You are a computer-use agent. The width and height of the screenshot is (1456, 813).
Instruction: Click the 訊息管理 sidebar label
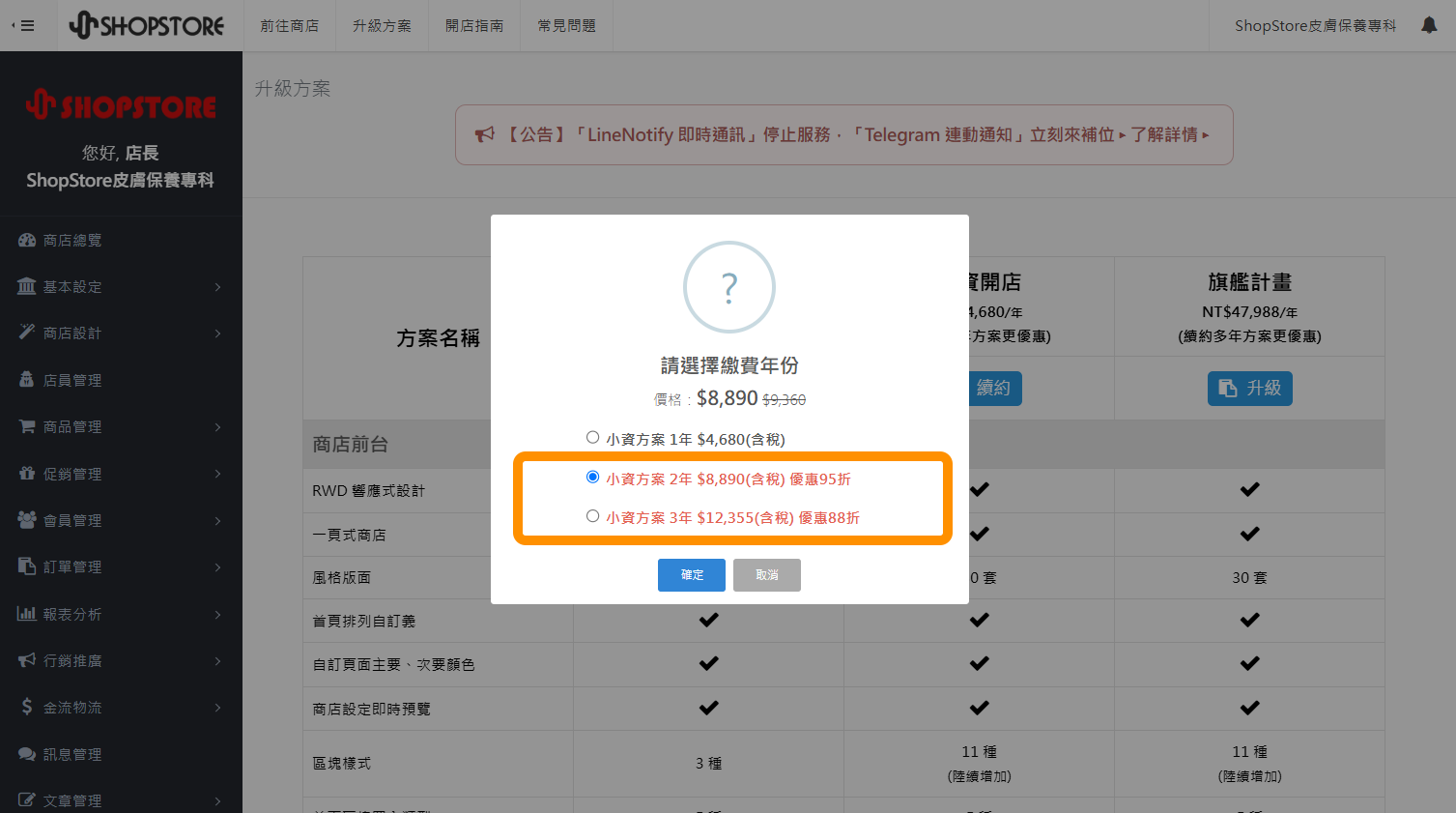click(x=72, y=755)
